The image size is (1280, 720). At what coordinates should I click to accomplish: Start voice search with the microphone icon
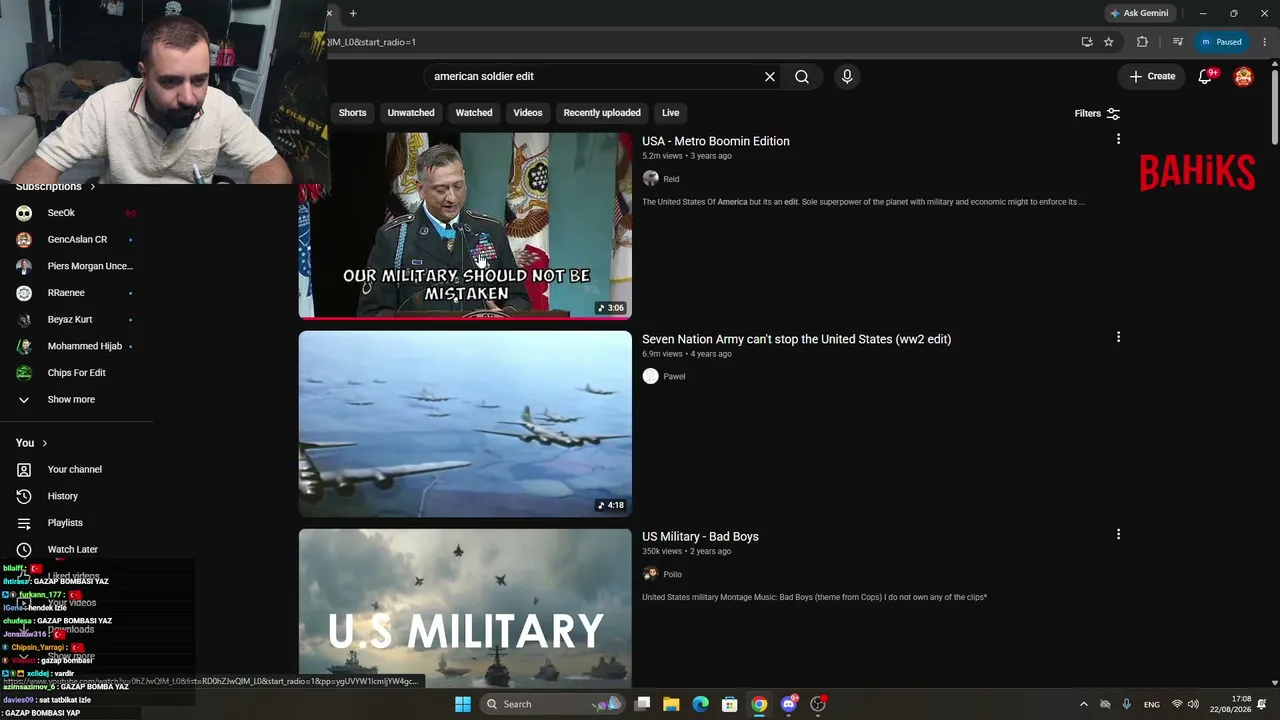(847, 76)
